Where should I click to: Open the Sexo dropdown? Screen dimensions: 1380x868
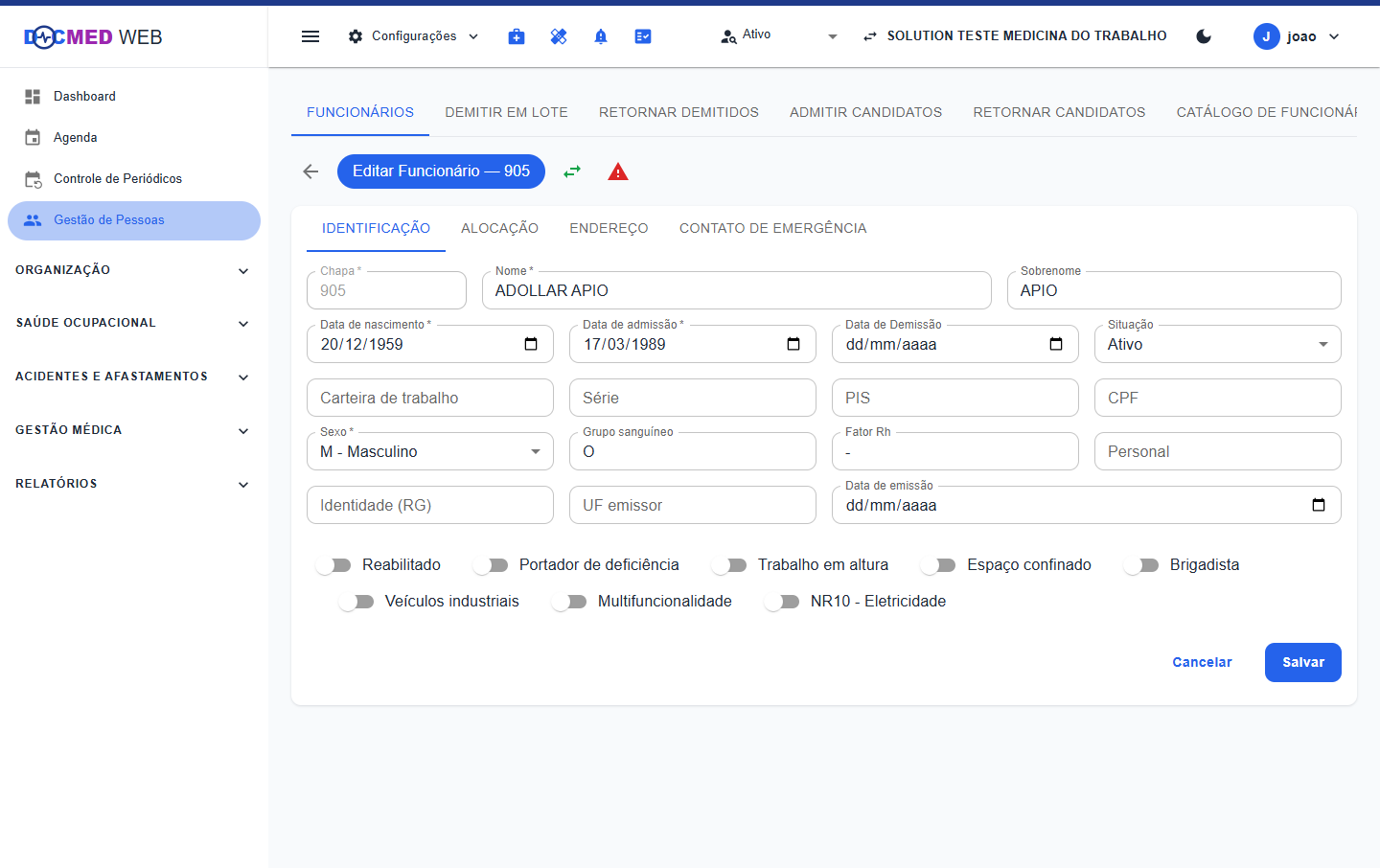430,451
